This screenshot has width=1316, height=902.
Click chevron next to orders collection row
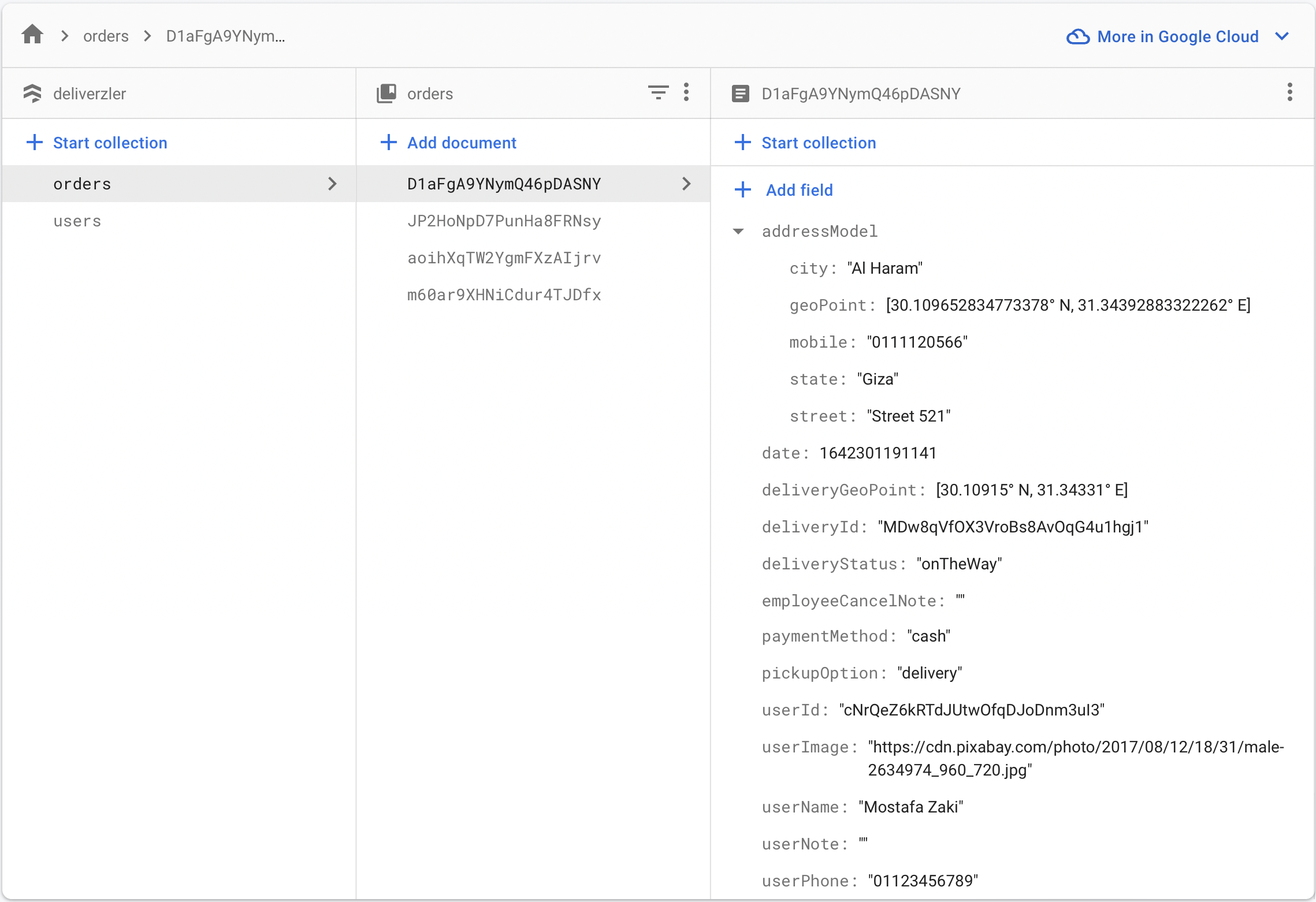pos(332,184)
